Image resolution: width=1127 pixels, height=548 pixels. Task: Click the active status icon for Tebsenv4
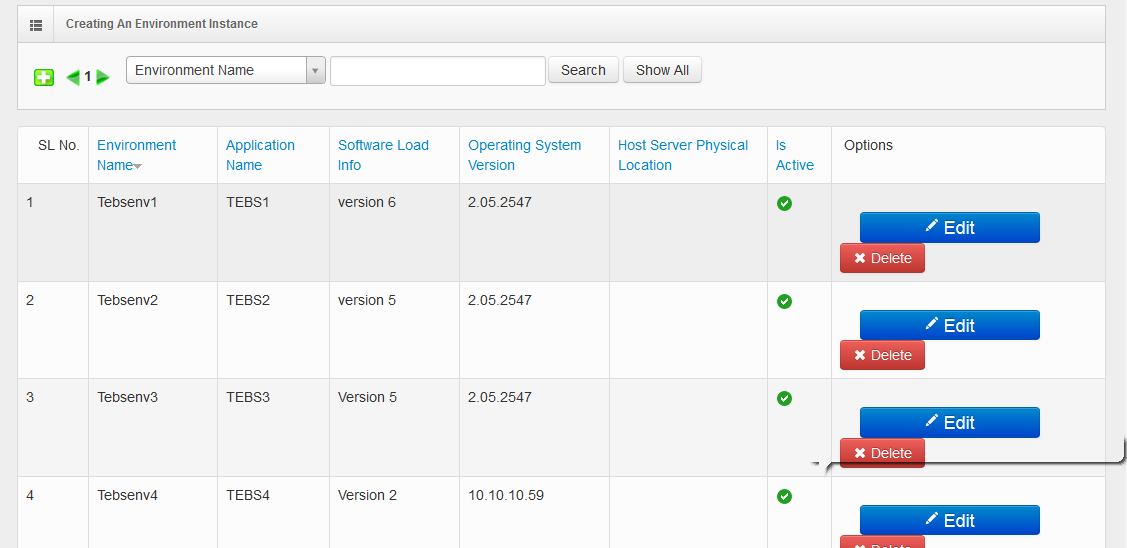(784, 496)
